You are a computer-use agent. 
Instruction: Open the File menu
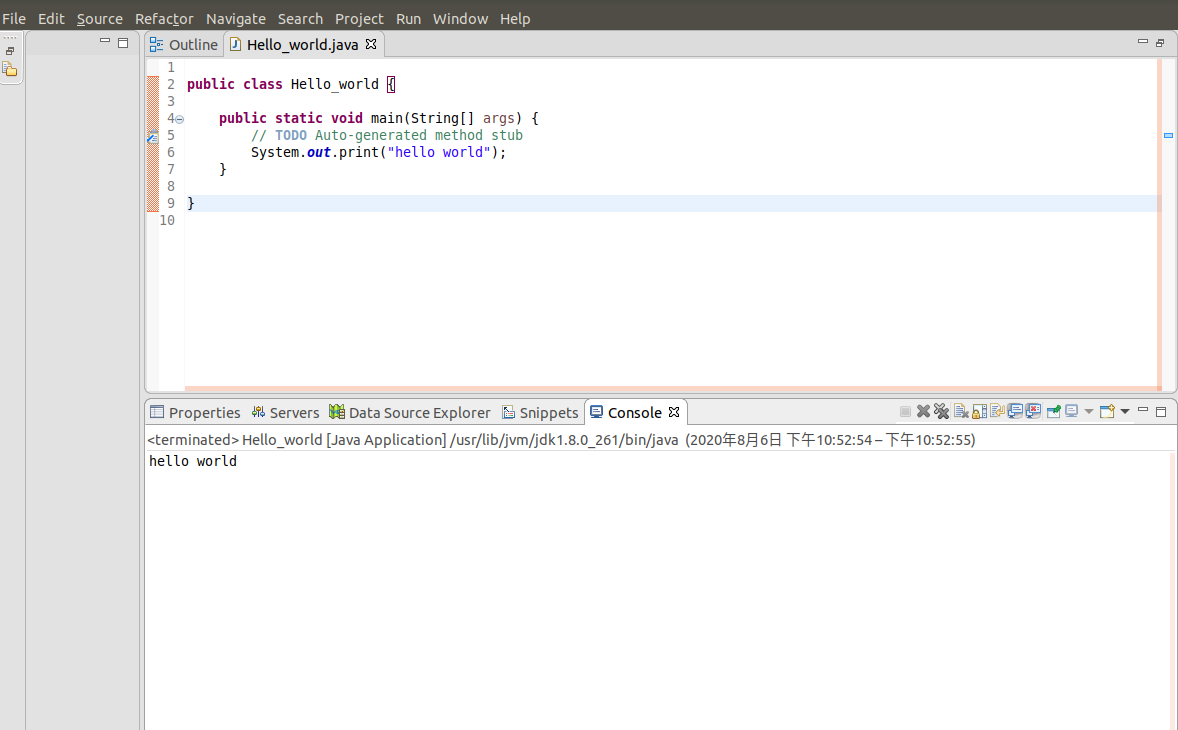point(14,19)
